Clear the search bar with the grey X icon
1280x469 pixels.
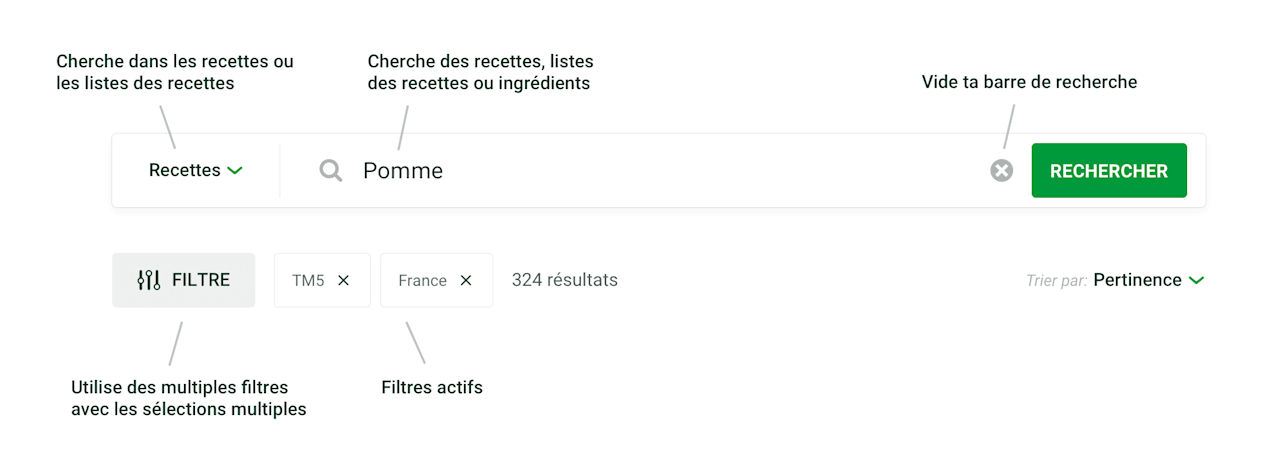click(x=1001, y=171)
